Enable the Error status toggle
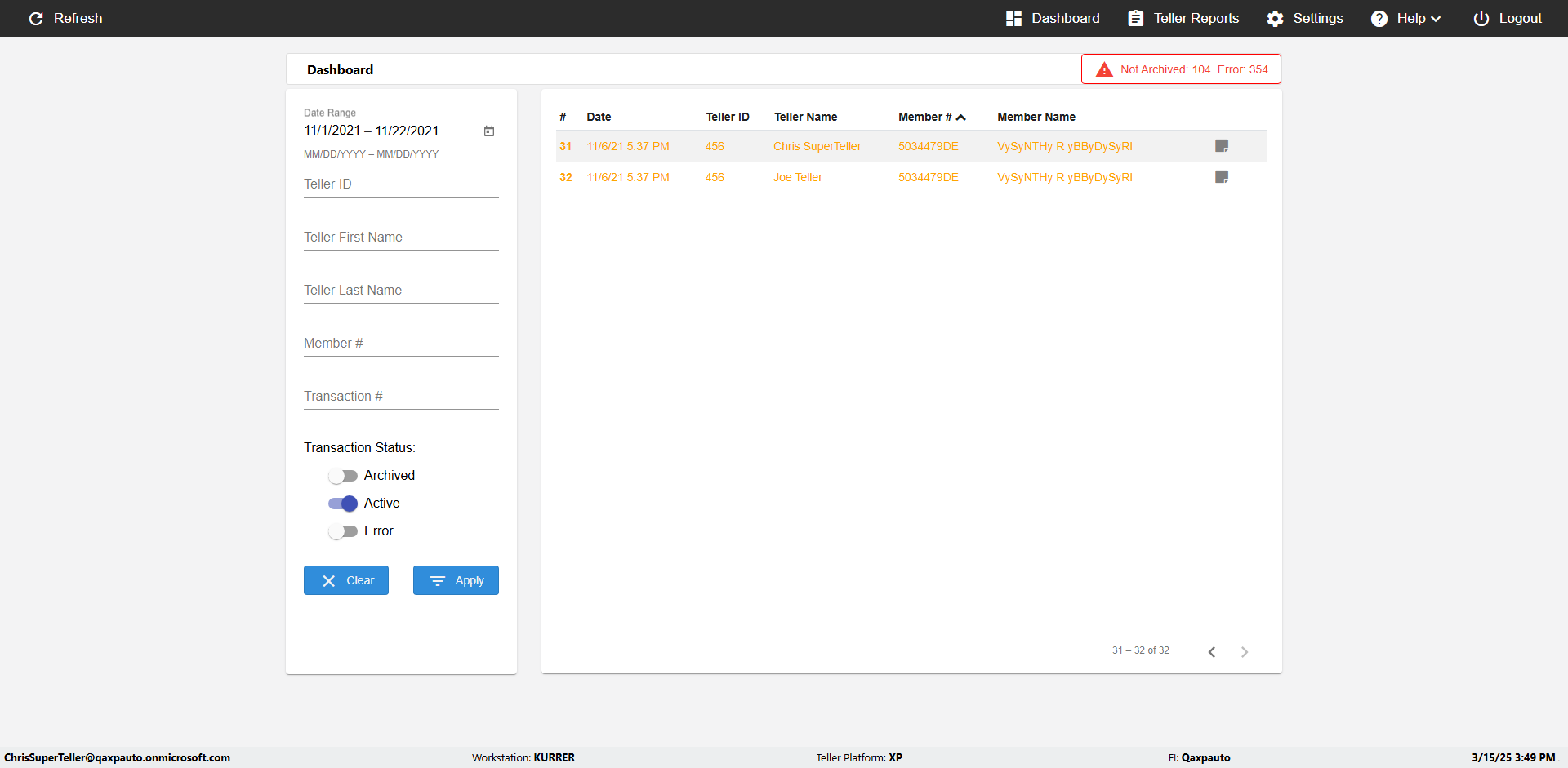The image size is (1568, 768). click(x=343, y=531)
